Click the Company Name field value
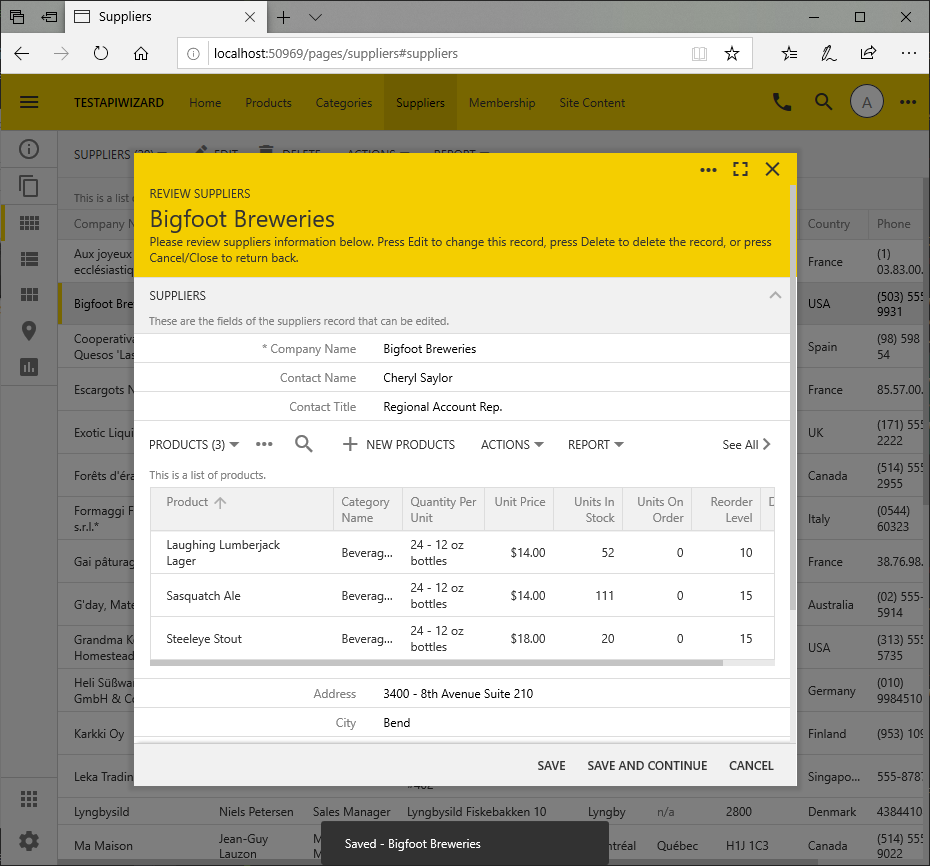The width and height of the screenshot is (930, 866). (x=429, y=349)
